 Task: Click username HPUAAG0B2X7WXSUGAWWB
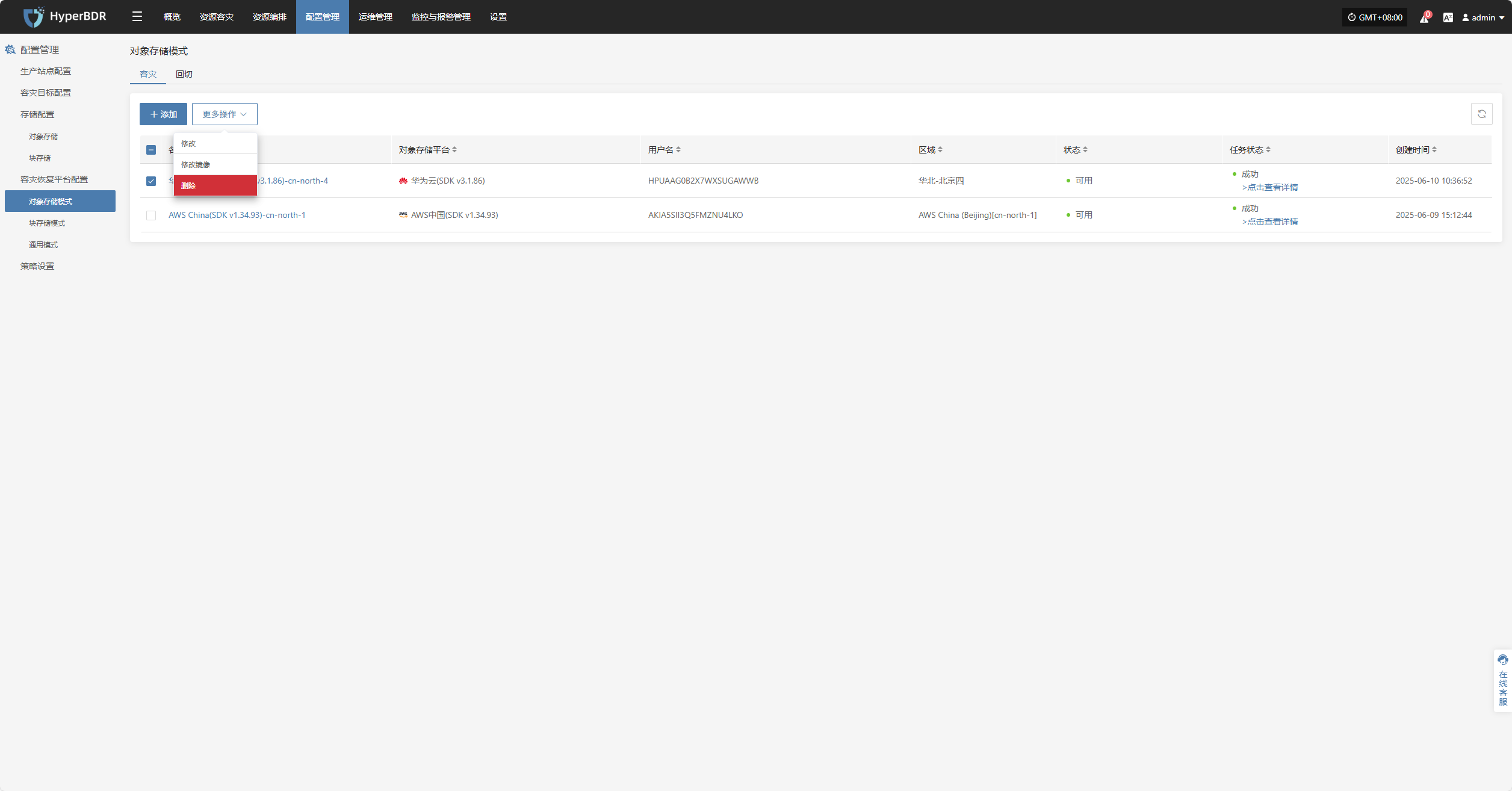click(703, 181)
